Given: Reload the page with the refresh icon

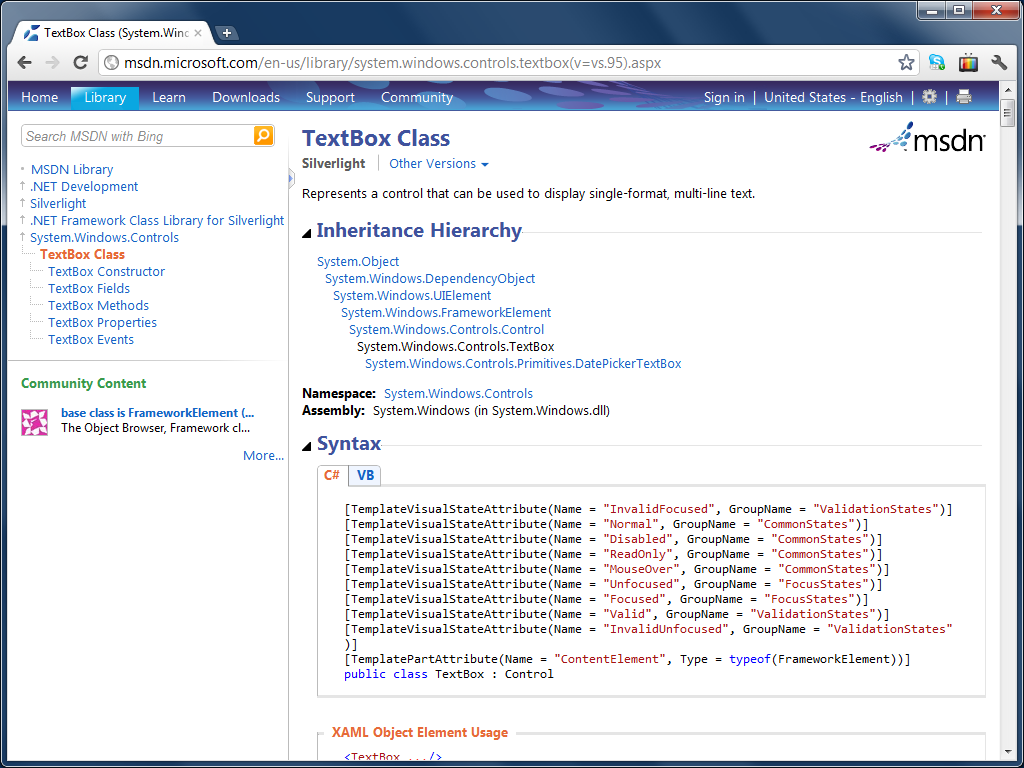Looking at the screenshot, I should [x=81, y=62].
